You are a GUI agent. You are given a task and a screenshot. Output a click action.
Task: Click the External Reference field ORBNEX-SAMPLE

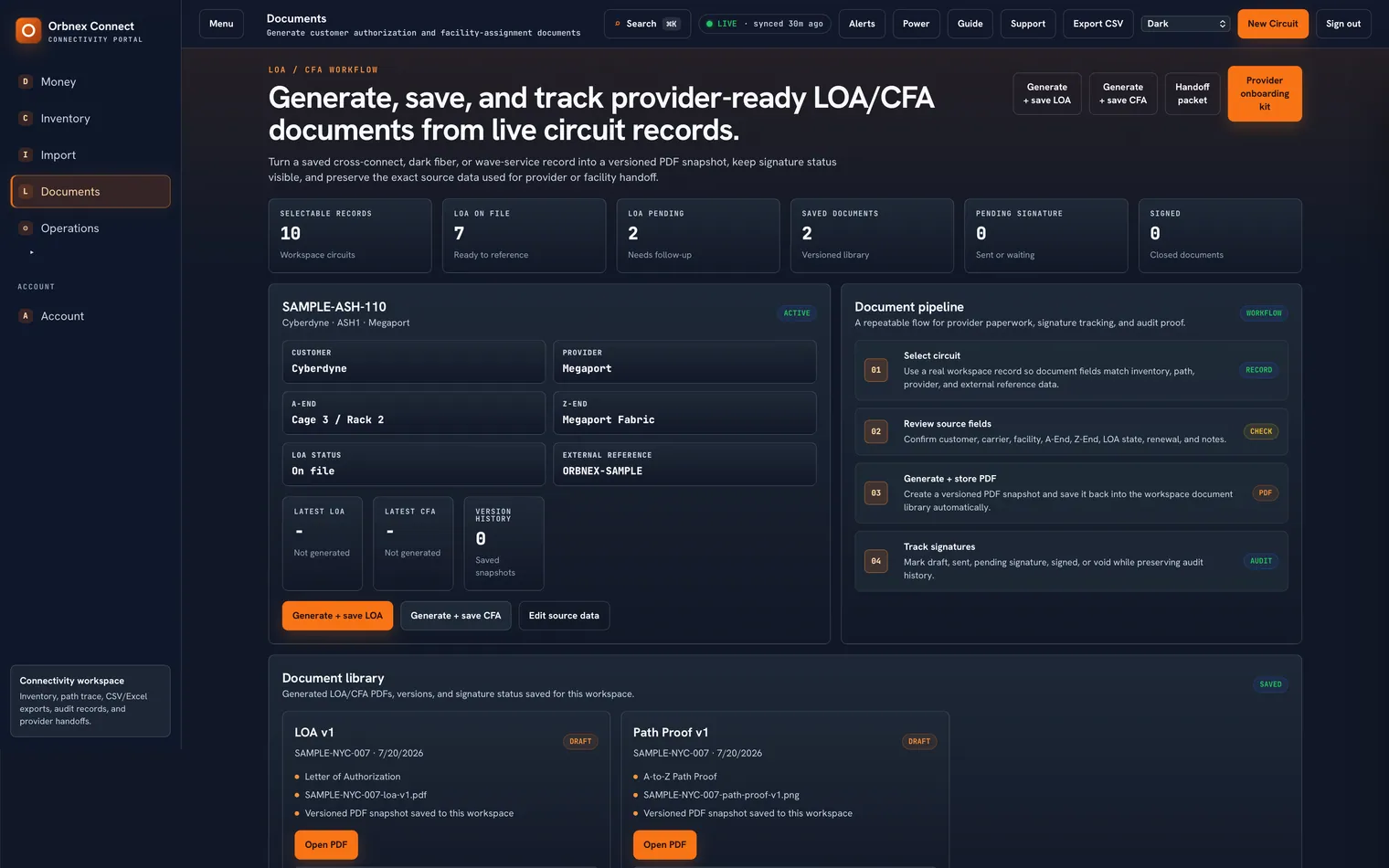click(684, 464)
